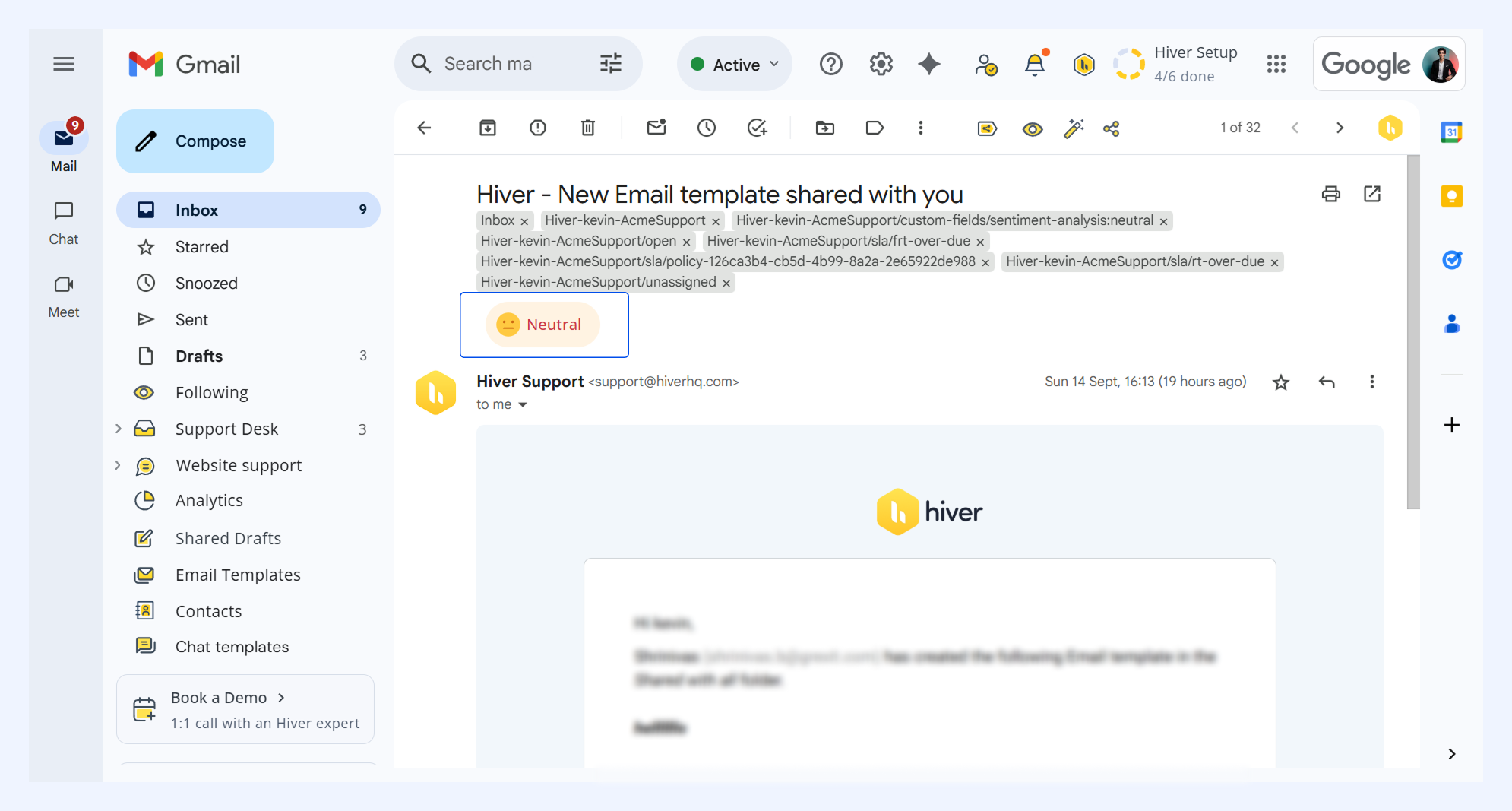Report this email as spam
This screenshot has height=811, width=1512.
point(538,128)
